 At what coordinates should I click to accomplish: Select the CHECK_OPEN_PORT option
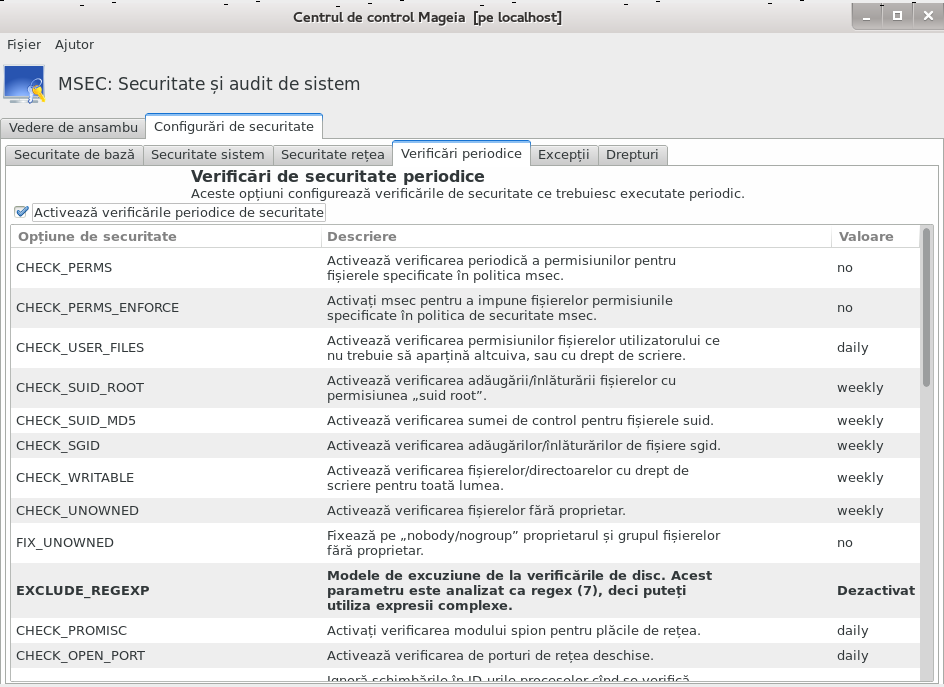(465, 656)
